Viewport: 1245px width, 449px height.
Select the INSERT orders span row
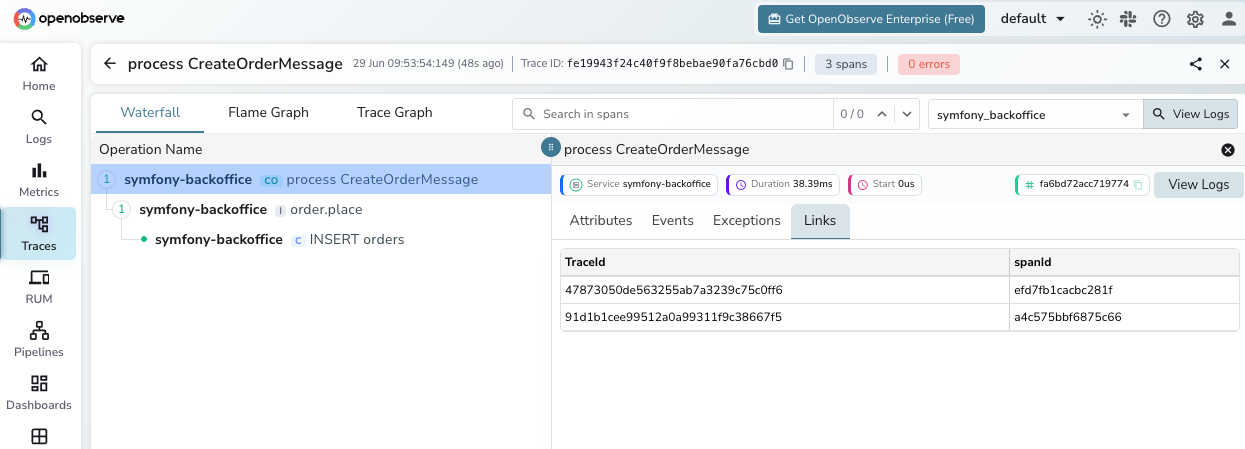(321, 240)
